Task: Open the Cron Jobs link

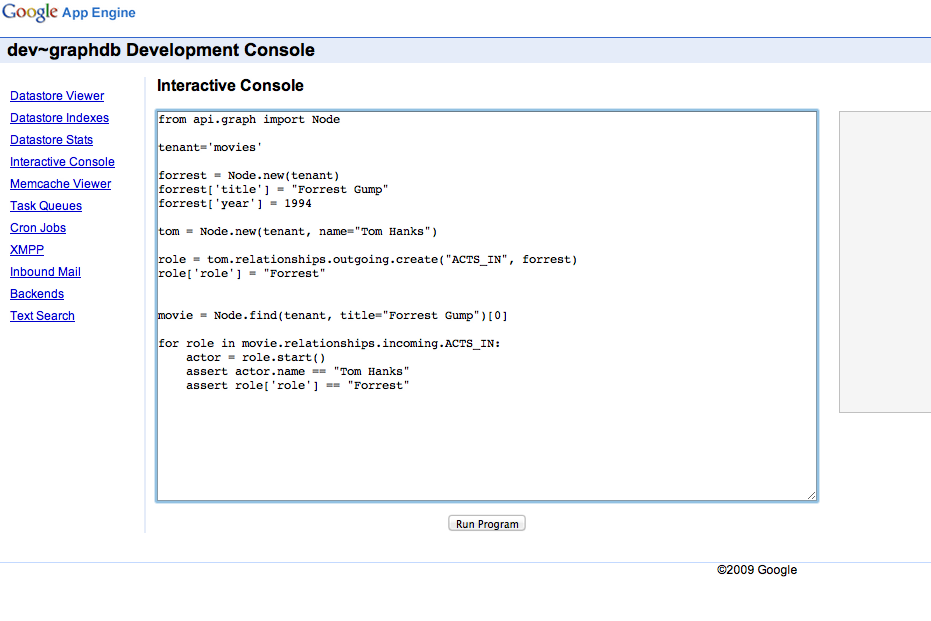Action: tap(38, 227)
